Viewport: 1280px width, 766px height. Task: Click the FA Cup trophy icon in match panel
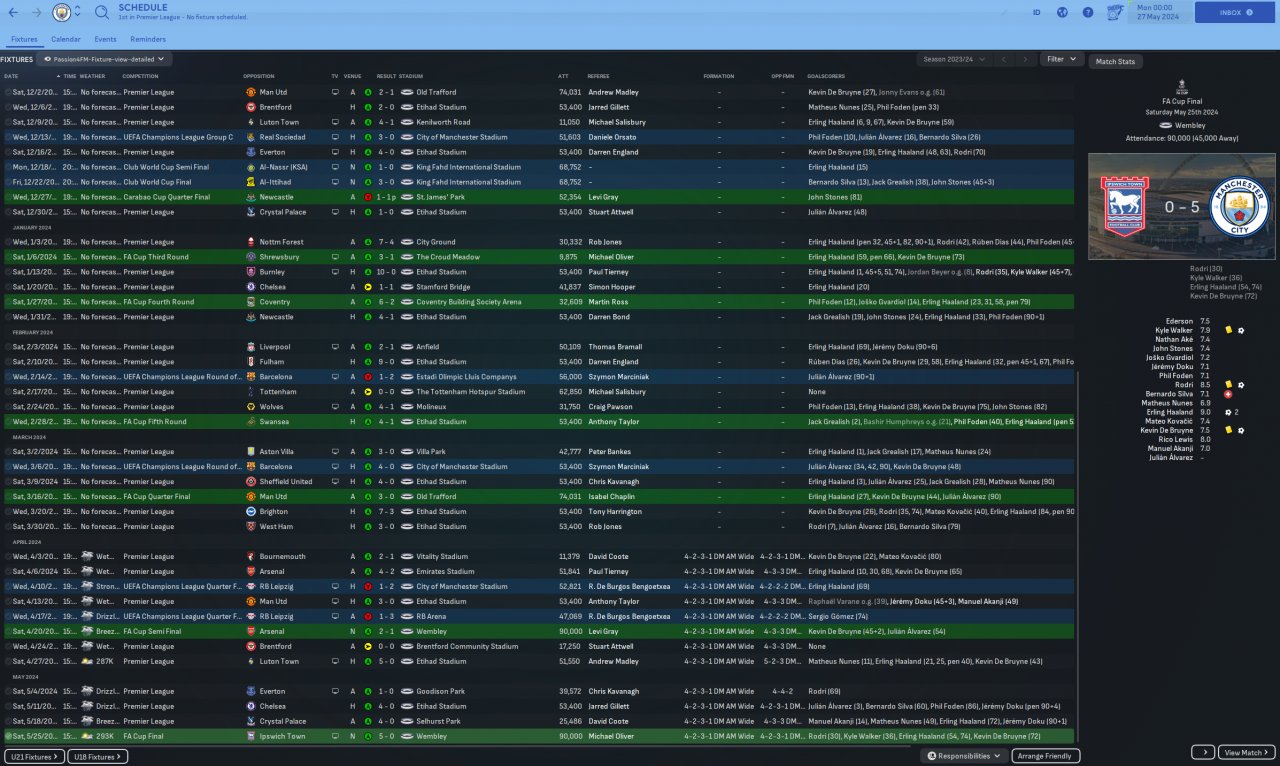[1182, 89]
